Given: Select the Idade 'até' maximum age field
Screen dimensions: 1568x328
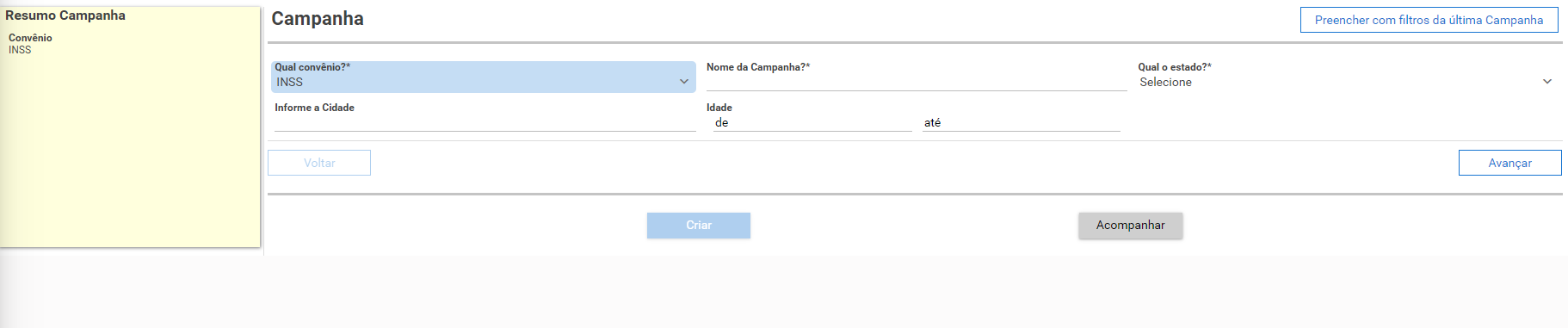Looking at the screenshot, I should [1021, 122].
